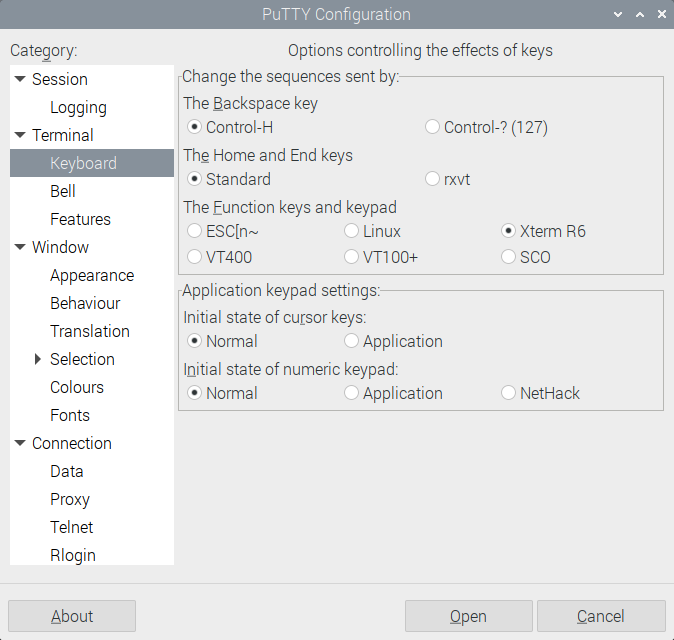Screen dimensions: 674x640
Task: Collapse the Session tree category arrow
Action: (x=20, y=79)
